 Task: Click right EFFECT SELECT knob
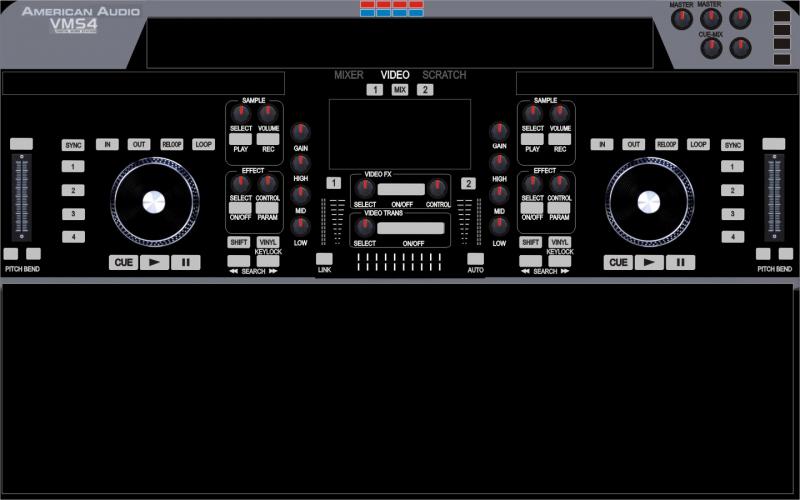(x=532, y=184)
